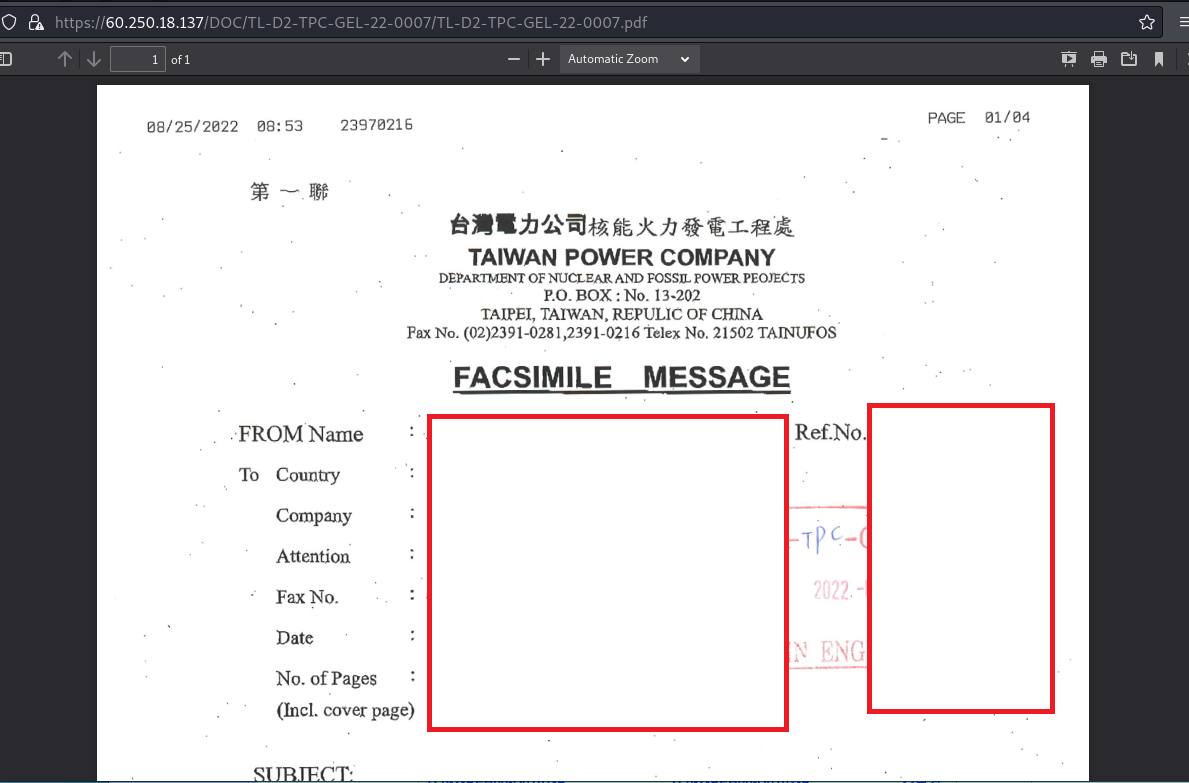
Task: Click the 'Fax No.' field label
Action: pyautogui.click(x=307, y=597)
